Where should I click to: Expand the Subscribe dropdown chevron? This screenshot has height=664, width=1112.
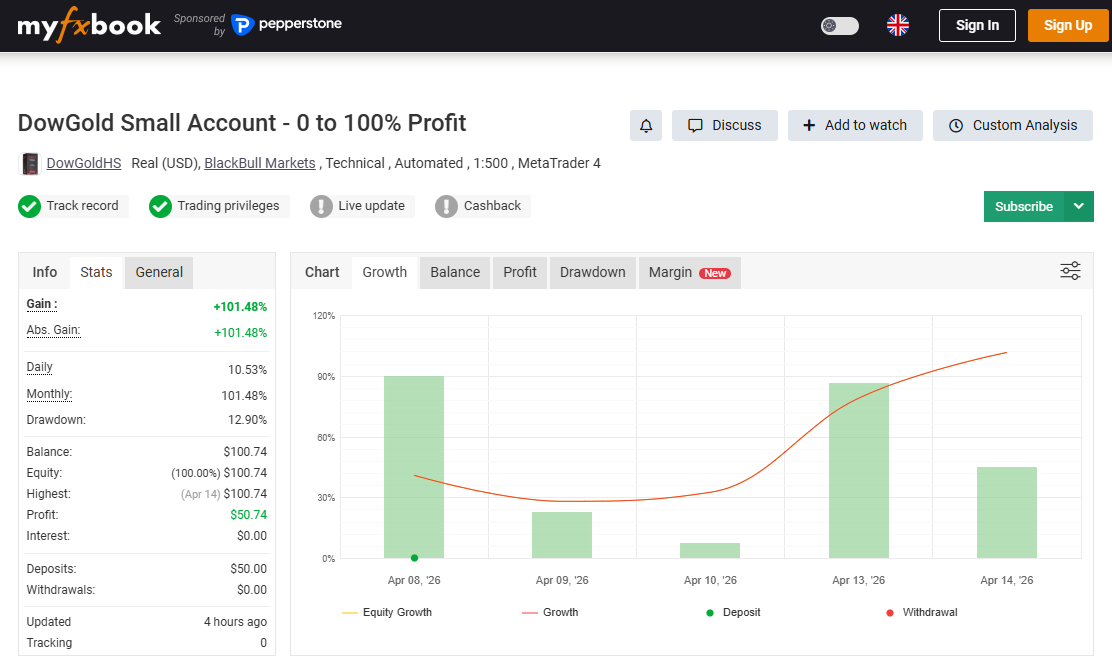pos(1078,206)
